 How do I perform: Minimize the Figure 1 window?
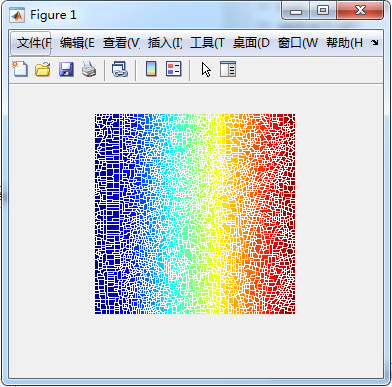pos(296,11)
